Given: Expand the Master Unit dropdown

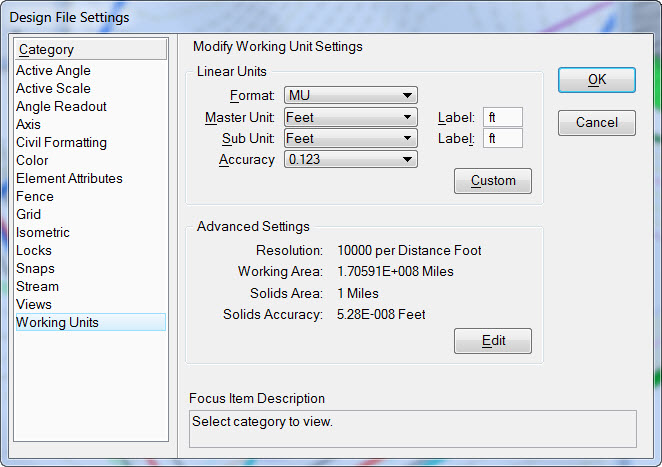Looking at the screenshot, I should (351, 117).
